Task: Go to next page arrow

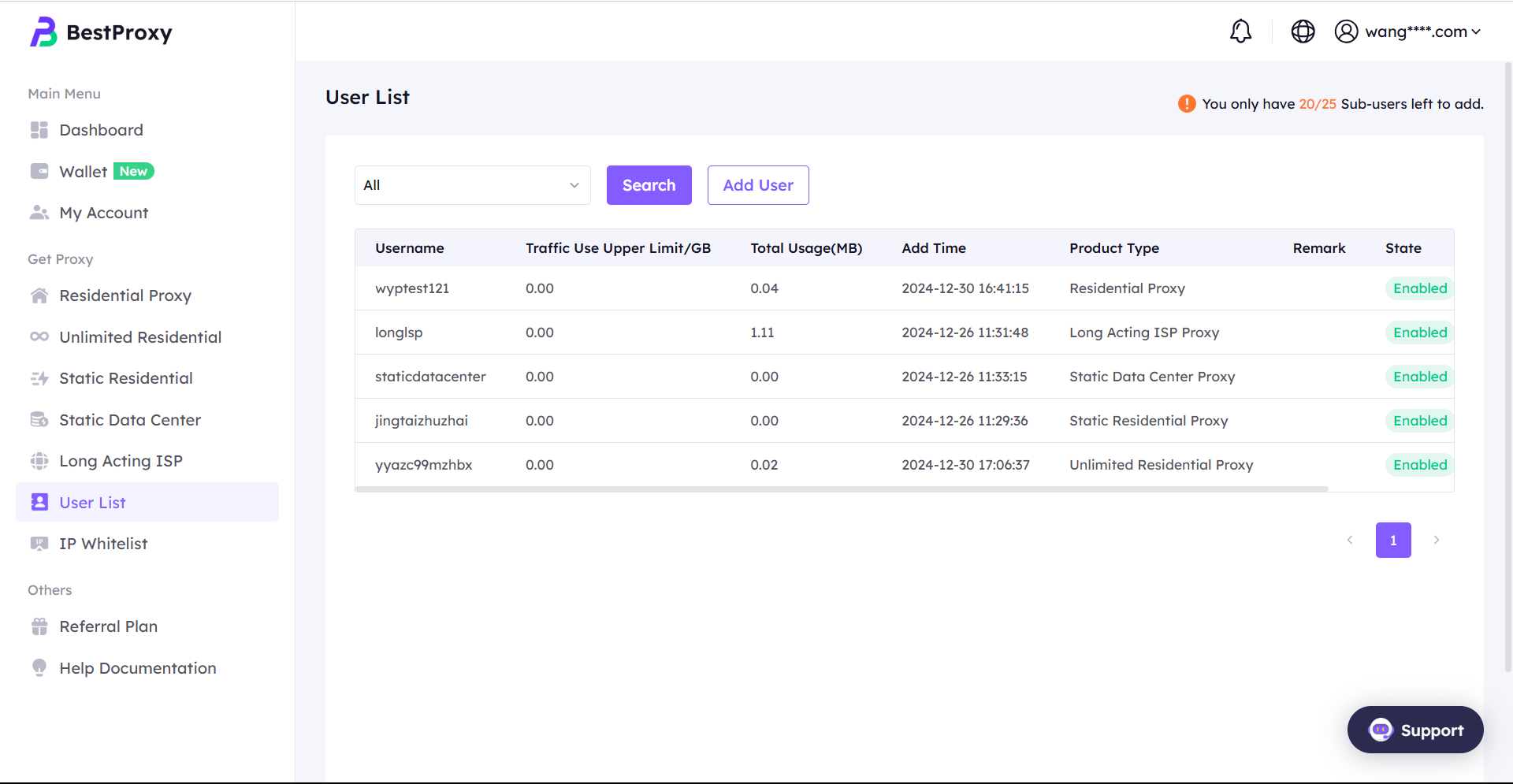Action: [x=1437, y=540]
